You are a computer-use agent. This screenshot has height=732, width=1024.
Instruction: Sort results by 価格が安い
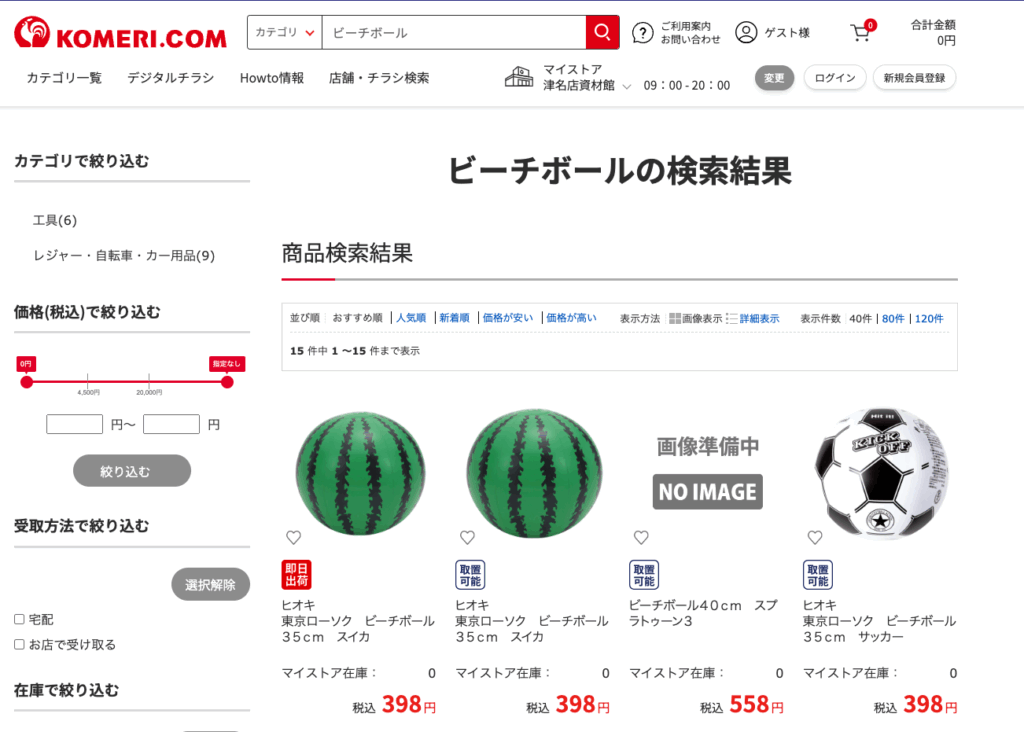(x=507, y=318)
